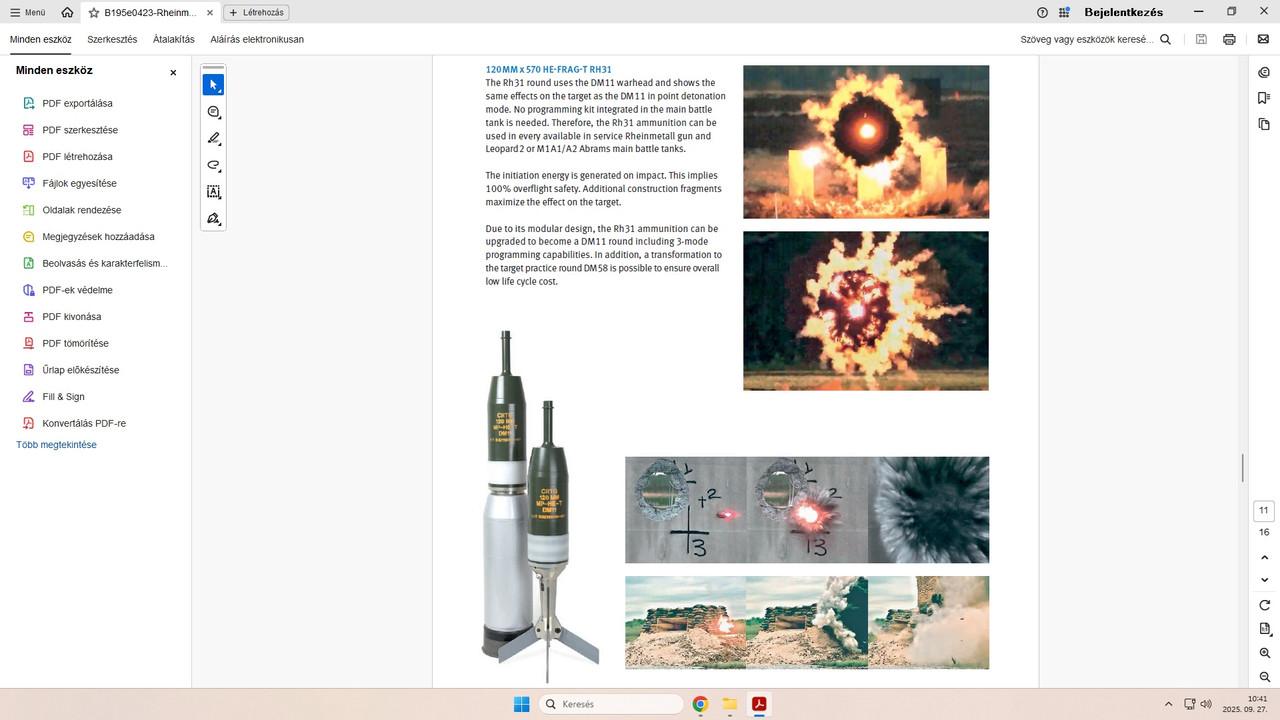The width and height of the screenshot is (1280, 720).
Task: Click the ammunition rounds image
Action: pyautogui.click(x=540, y=508)
